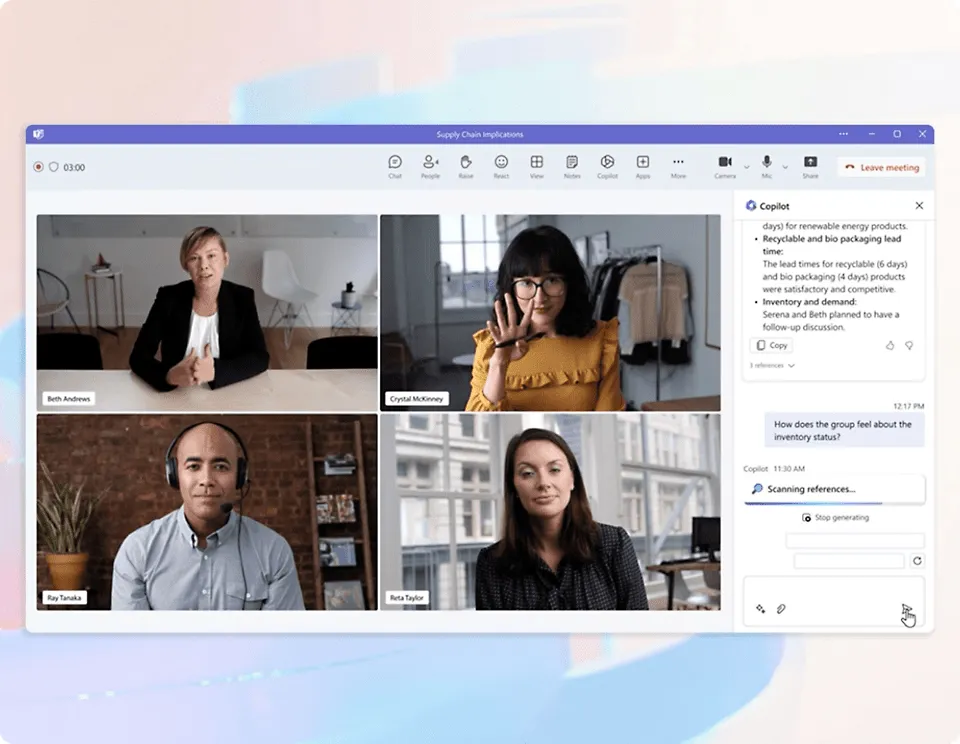The width and height of the screenshot is (960, 744).
Task: Open the React emoji menu
Action: [x=501, y=166]
